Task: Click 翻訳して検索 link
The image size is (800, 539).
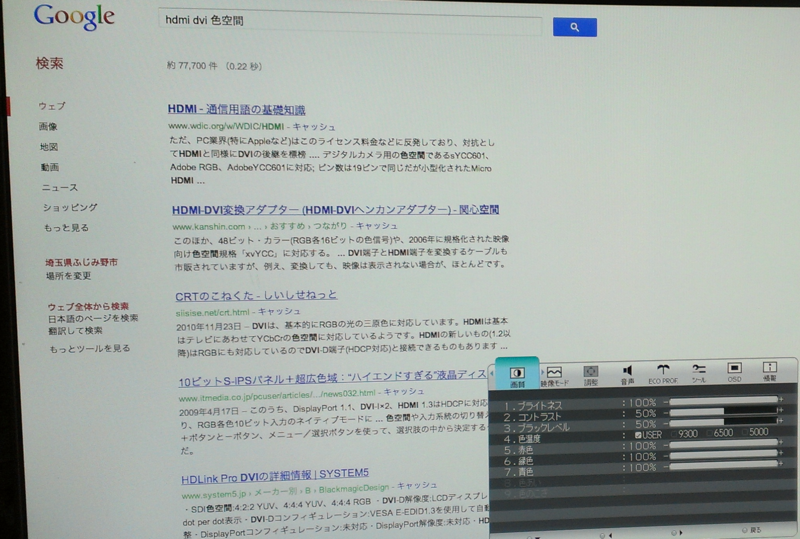Action: (76, 331)
